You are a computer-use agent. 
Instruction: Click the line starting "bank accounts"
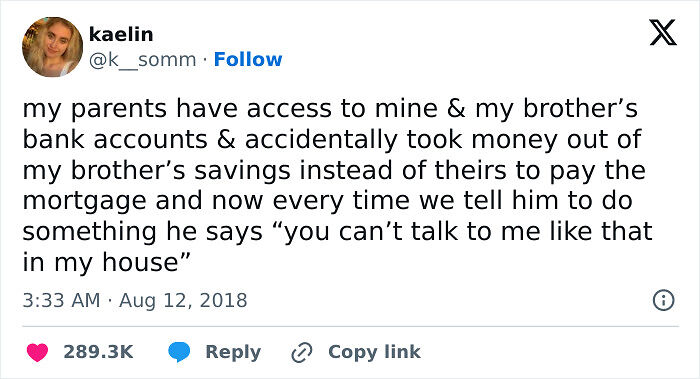click(x=332, y=140)
